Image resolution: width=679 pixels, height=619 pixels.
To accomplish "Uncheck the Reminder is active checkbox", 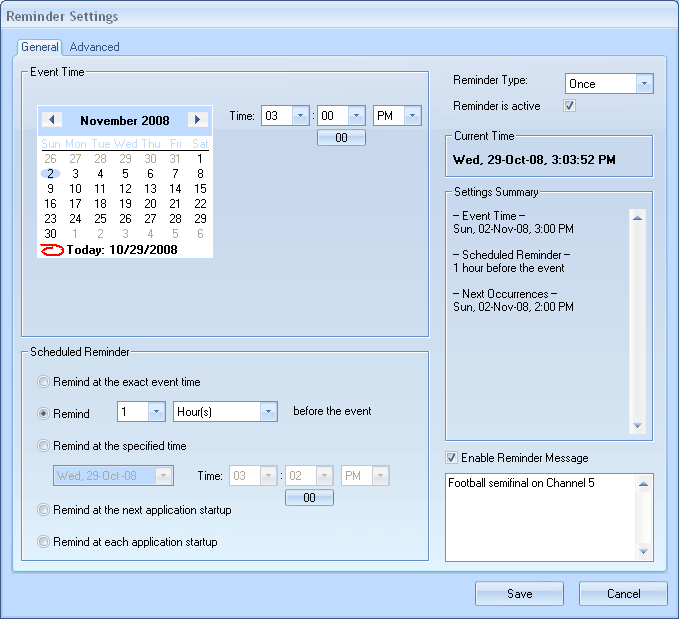I will (569, 105).
